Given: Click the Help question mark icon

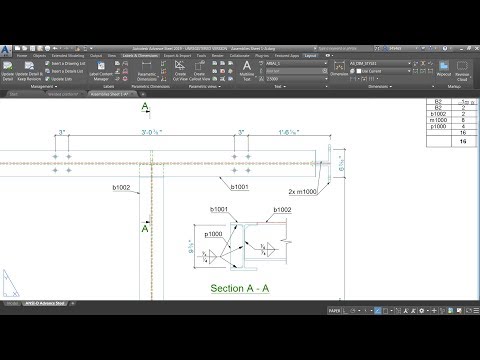Looking at the screenshot, I should (445, 48).
